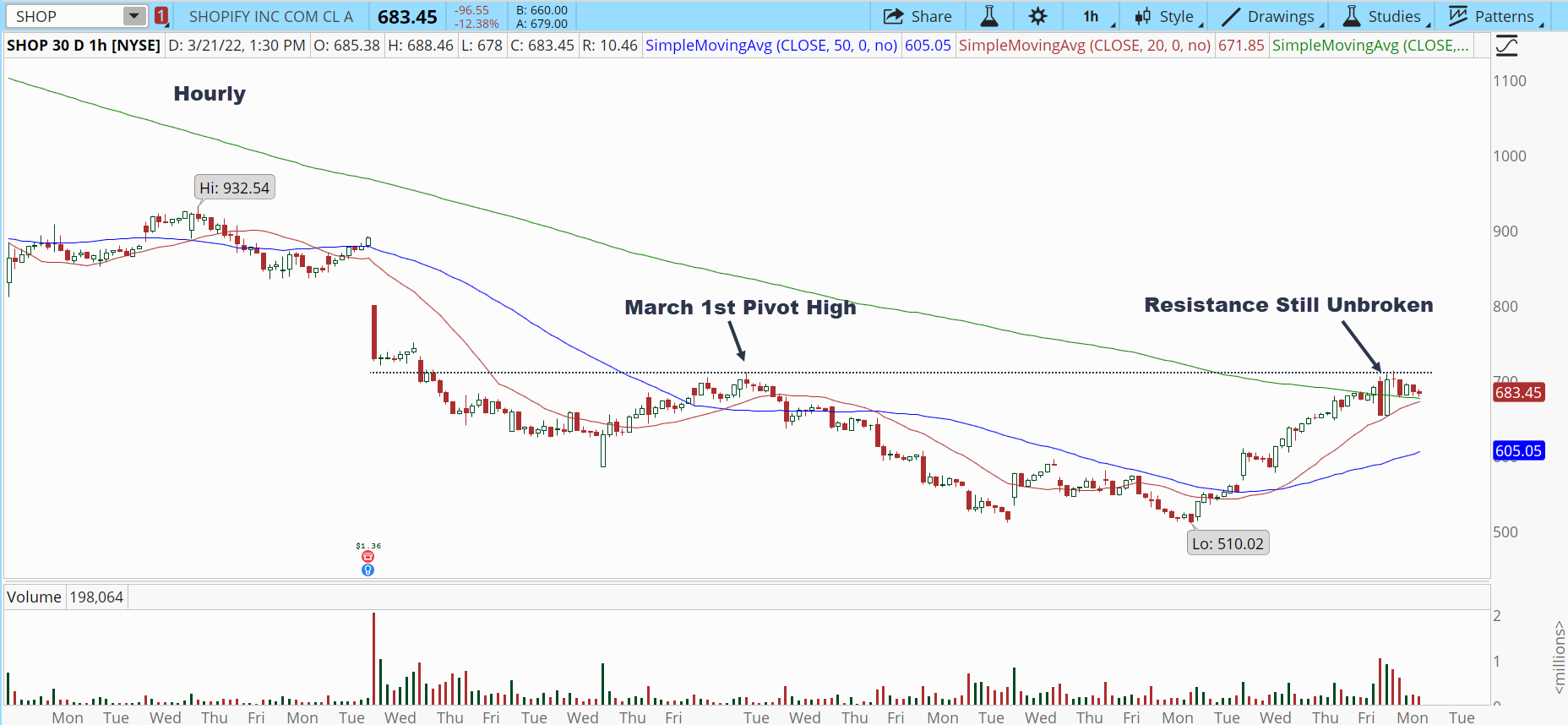
Task: Click the red earnings conference call phone icon
Action: [x=367, y=557]
